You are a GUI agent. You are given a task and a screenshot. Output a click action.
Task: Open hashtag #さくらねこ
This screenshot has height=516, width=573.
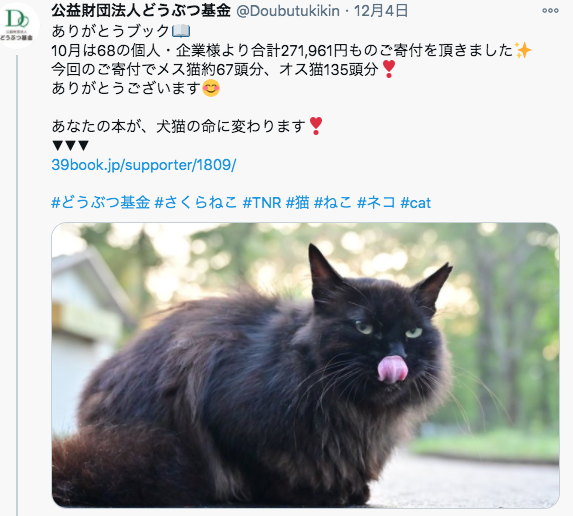click(x=196, y=202)
